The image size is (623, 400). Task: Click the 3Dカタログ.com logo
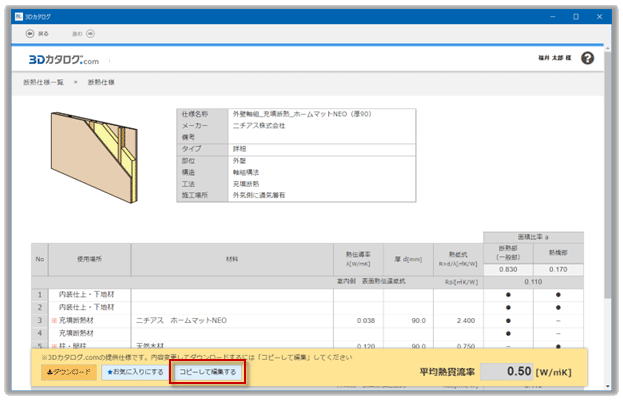tap(62, 58)
